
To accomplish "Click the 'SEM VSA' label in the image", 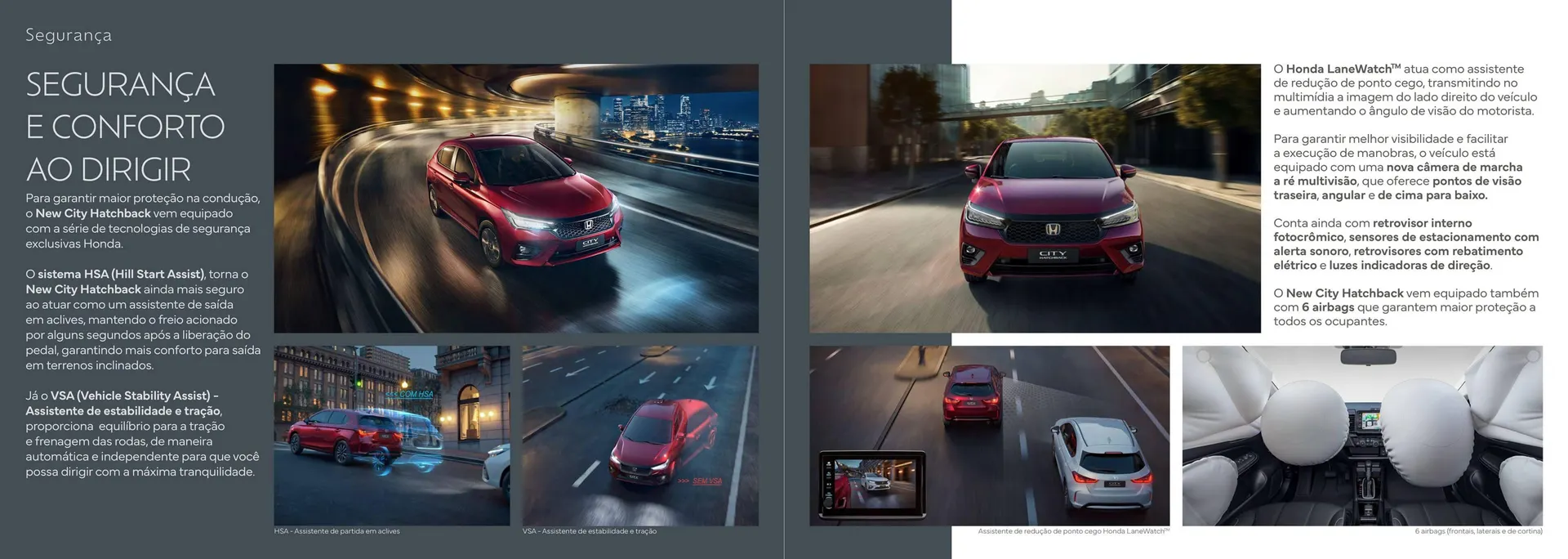I will (x=700, y=481).
